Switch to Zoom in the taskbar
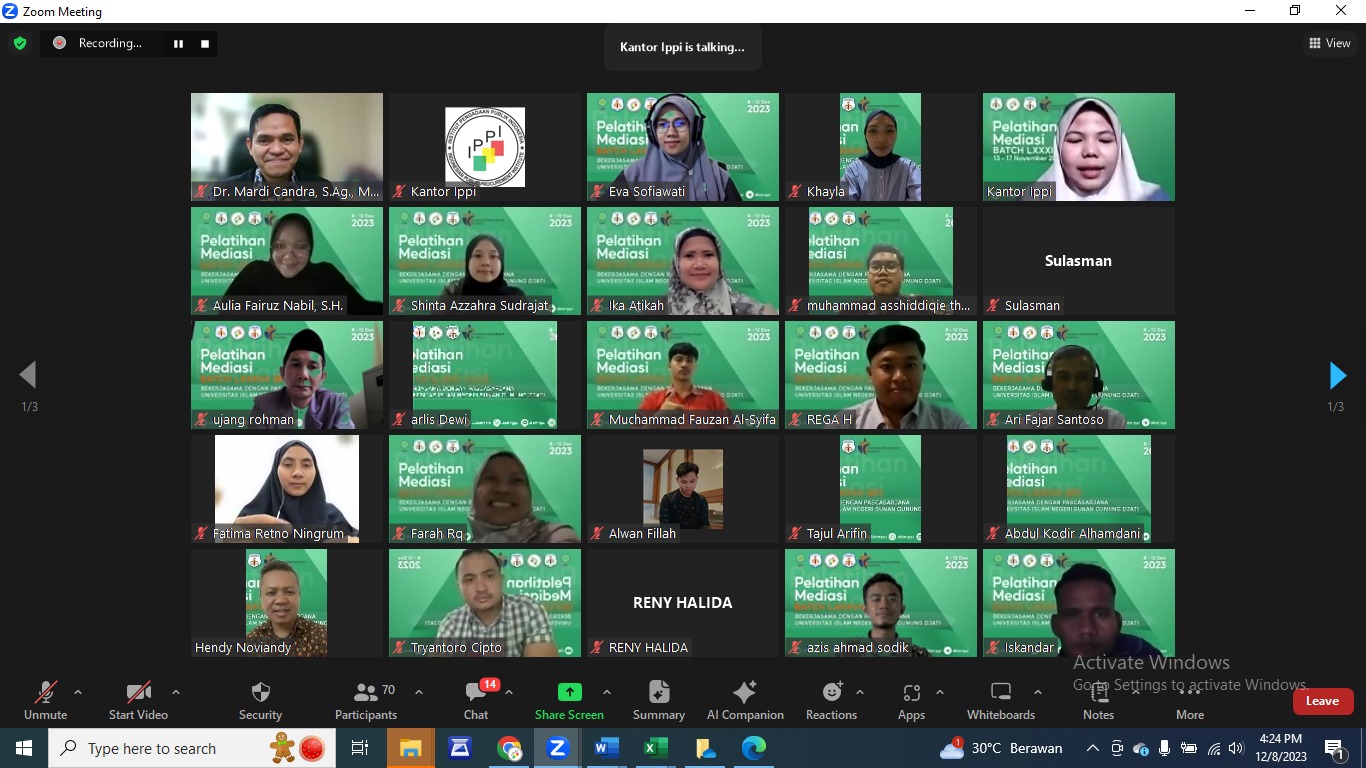The height and width of the screenshot is (768, 1366). tap(558, 748)
